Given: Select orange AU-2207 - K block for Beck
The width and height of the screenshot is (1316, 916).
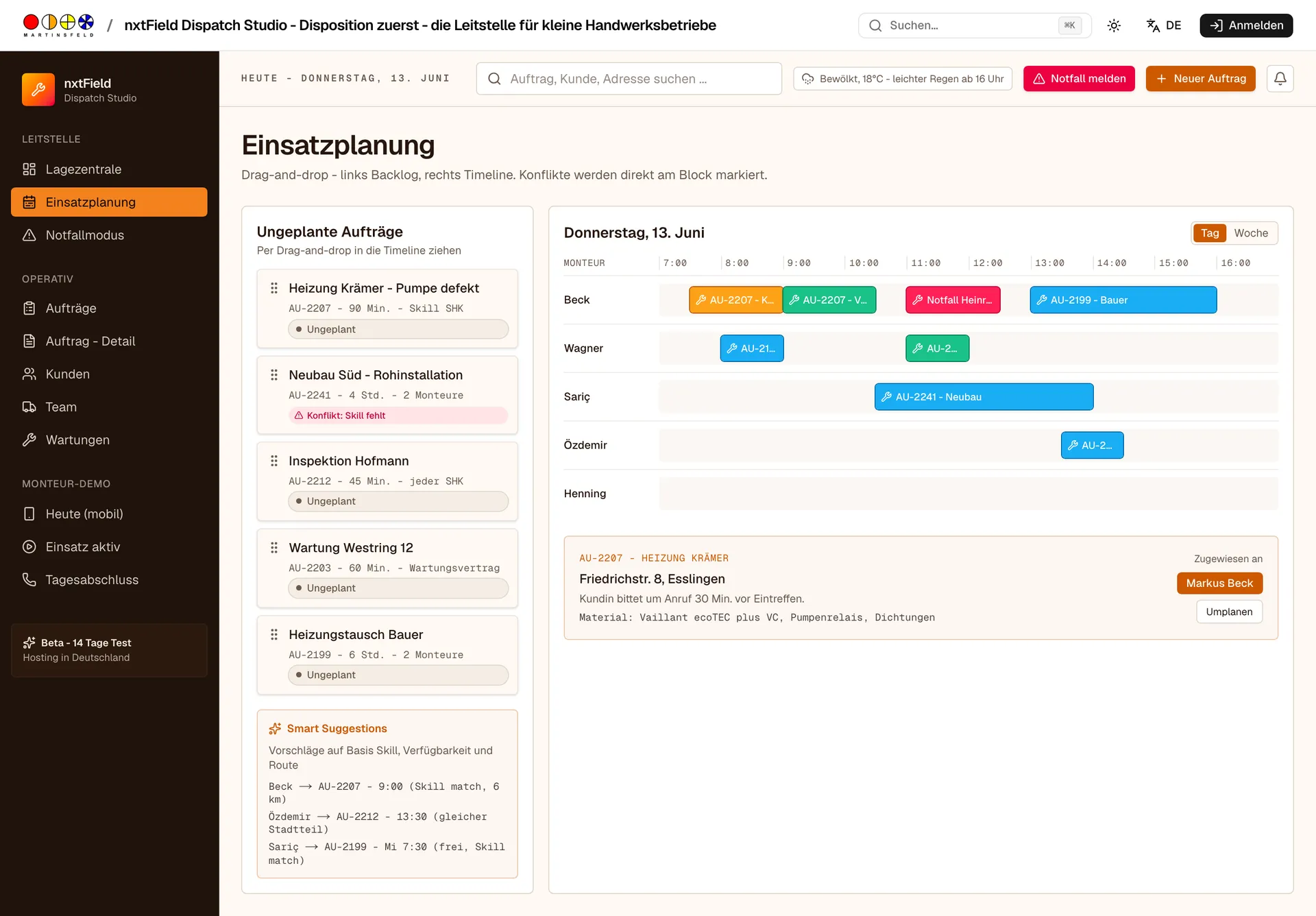Looking at the screenshot, I should pyautogui.click(x=735, y=300).
